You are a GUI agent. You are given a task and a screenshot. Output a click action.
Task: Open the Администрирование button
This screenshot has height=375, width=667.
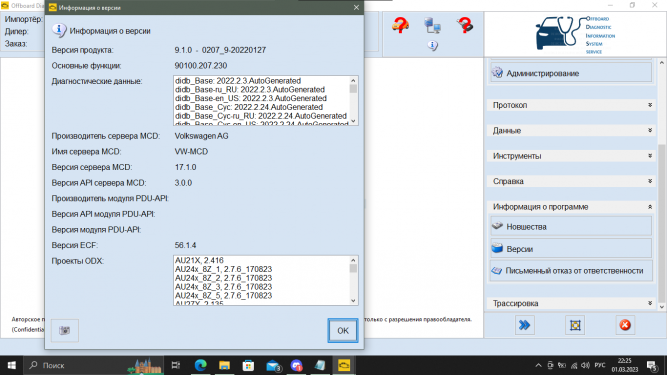(x=571, y=73)
